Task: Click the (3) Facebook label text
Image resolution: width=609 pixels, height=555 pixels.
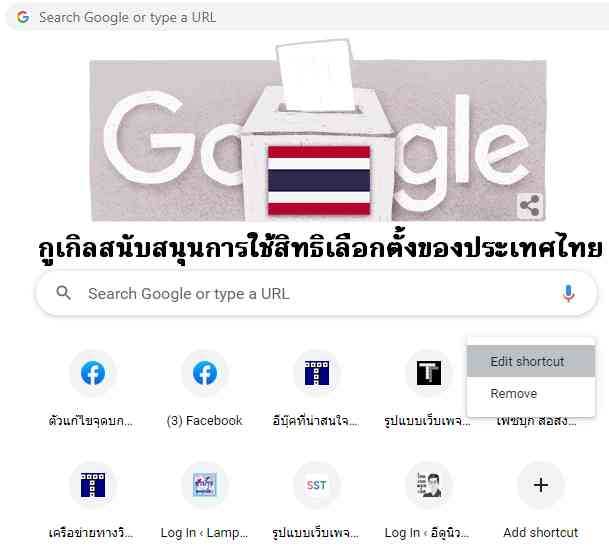Action: tap(204, 421)
